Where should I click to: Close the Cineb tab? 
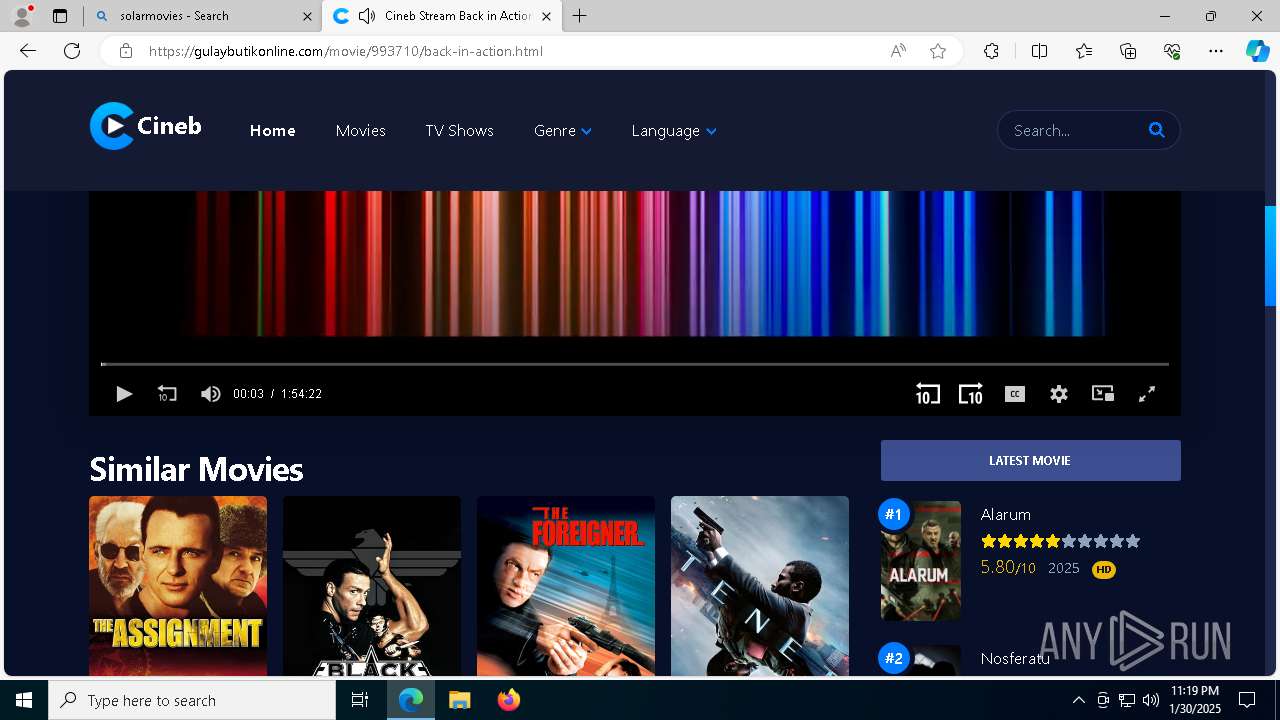coord(547,16)
